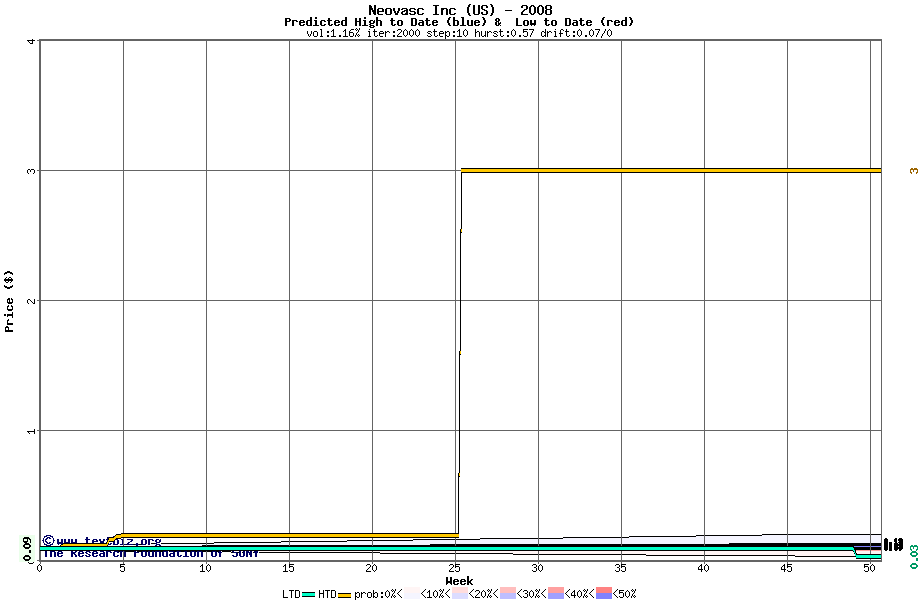Click the "iter:2000" parameter text
This screenshot has height=600, width=920.
click(x=393, y=33)
